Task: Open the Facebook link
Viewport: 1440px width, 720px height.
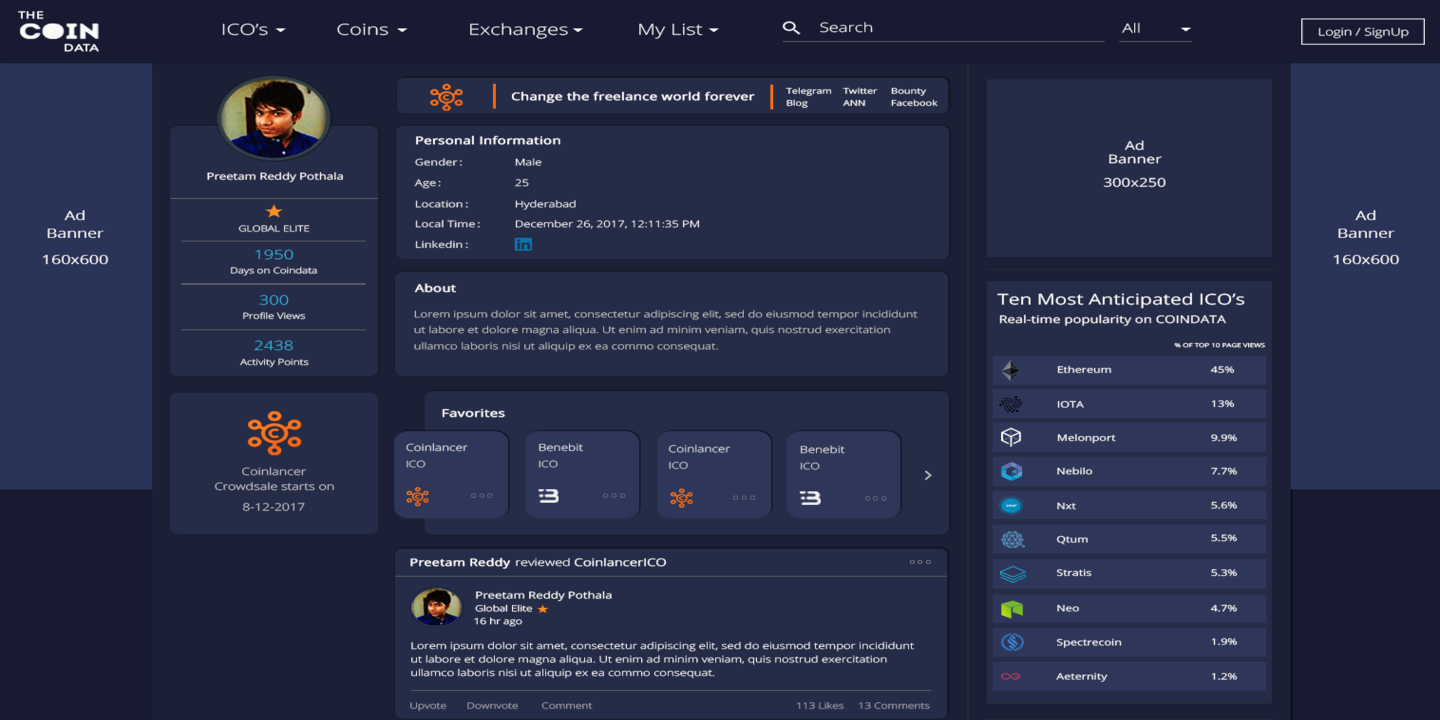Action: click(x=914, y=103)
